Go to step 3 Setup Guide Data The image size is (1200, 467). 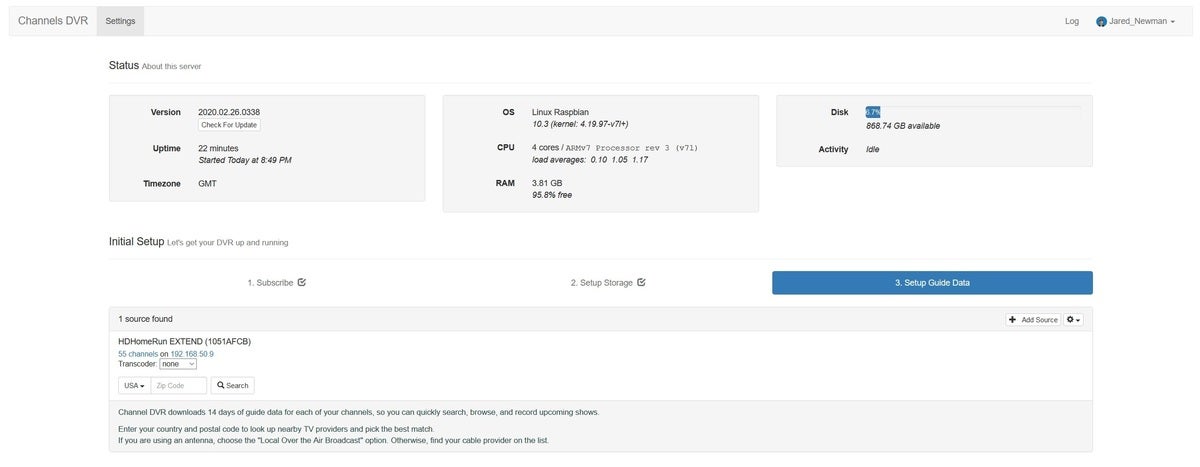[932, 283]
